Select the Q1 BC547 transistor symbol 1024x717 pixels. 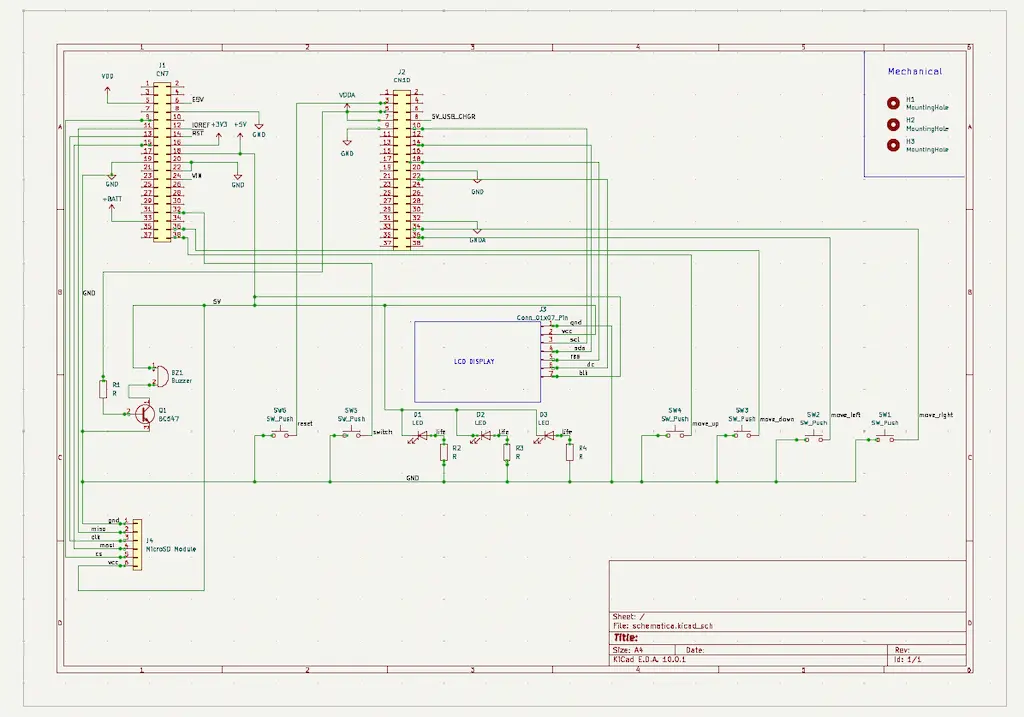tap(145, 413)
